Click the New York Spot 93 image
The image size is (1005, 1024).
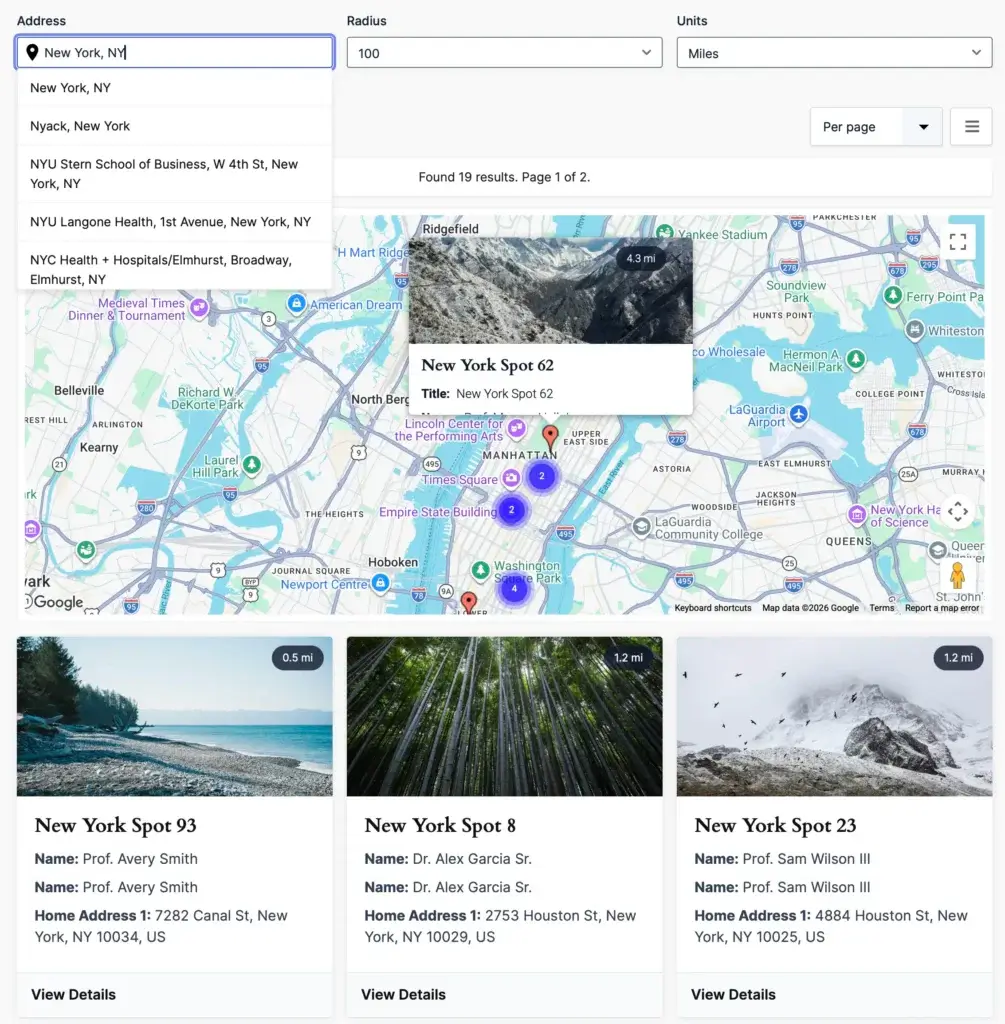click(x=174, y=716)
